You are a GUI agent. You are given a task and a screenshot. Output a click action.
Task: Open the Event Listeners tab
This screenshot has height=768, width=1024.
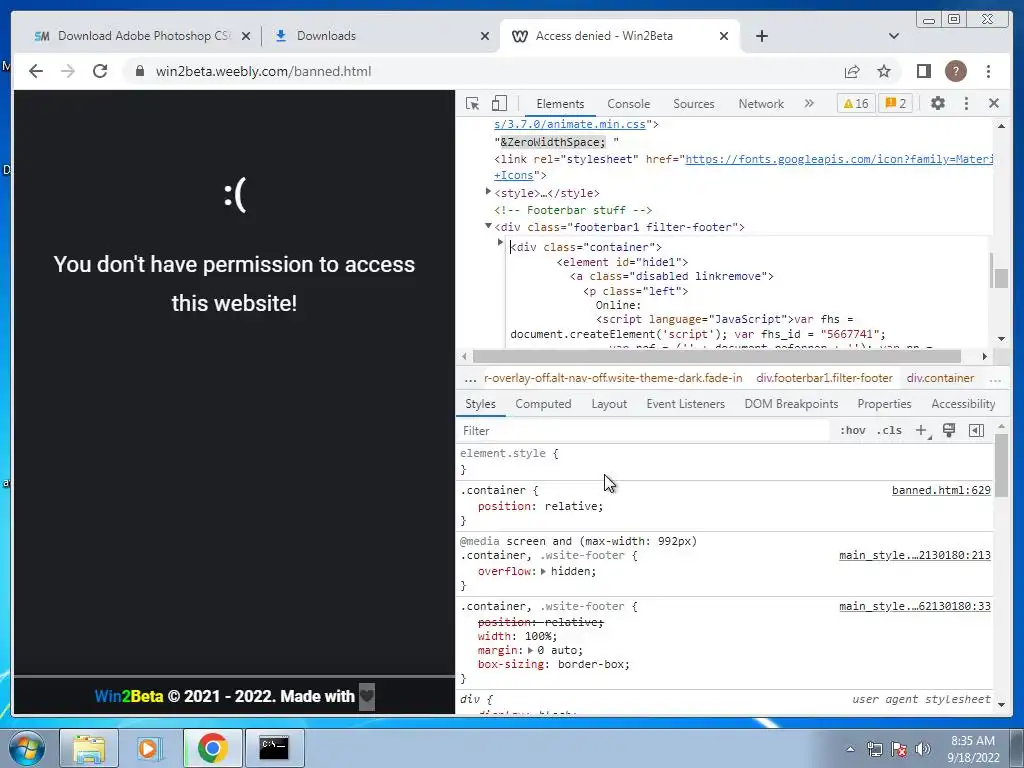(x=686, y=404)
